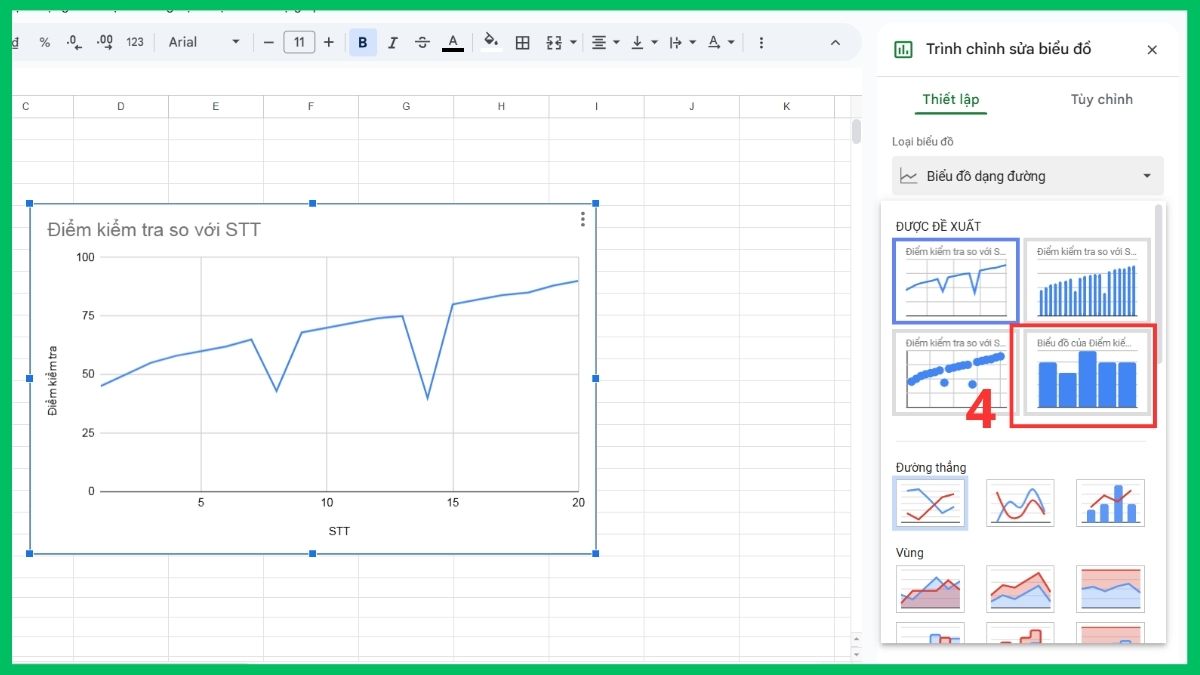Click the font size input field
The height and width of the screenshot is (675, 1200).
pyautogui.click(x=298, y=42)
